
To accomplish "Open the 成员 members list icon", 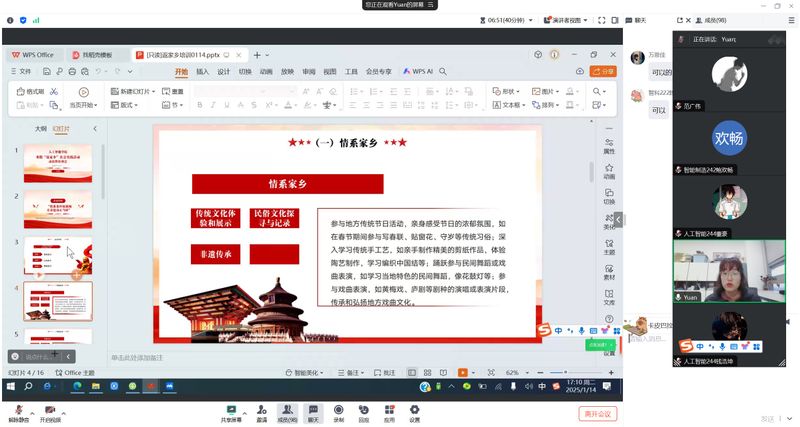I will coord(287,410).
